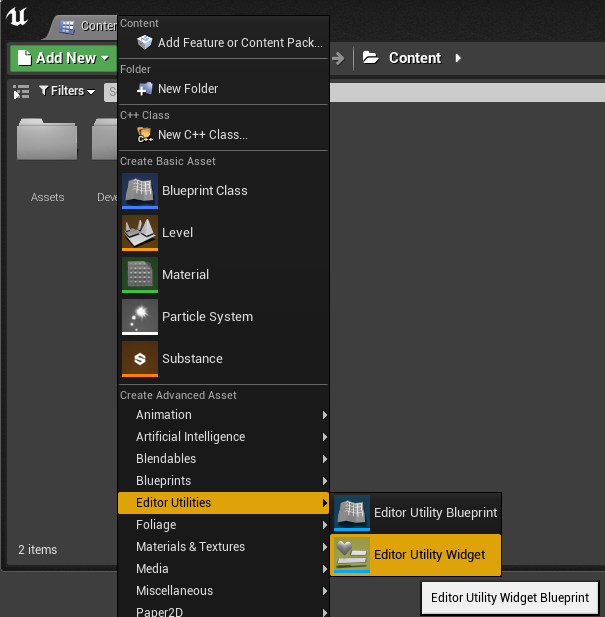
Task: Click the New Folder plus icon
Action: point(144,89)
